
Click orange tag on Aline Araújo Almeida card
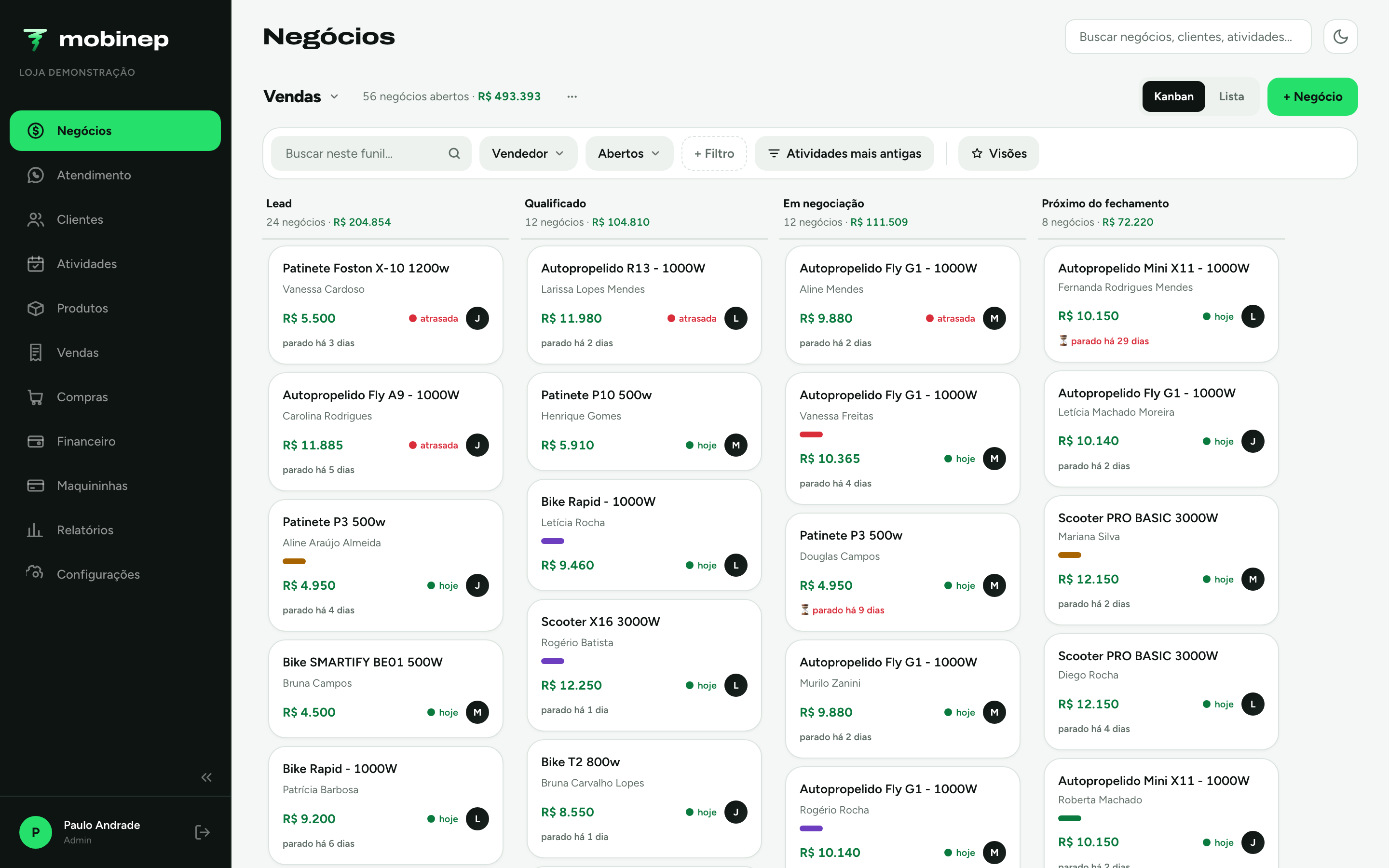294,561
